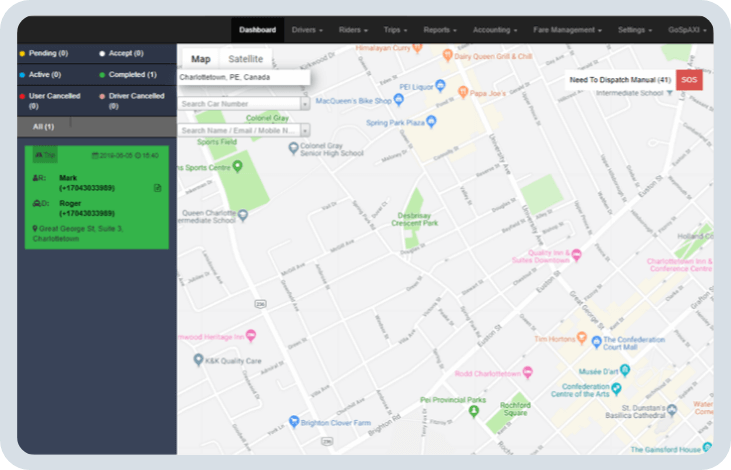The image size is (731, 470).
Task: Filter trips by Driver Cancelled
Action: [x=132, y=101]
